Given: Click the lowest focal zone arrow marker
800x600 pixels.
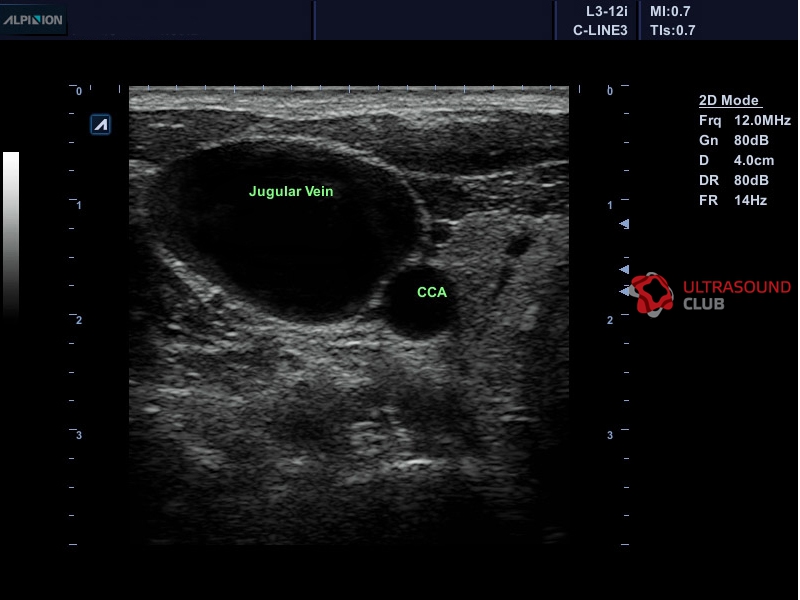Looking at the screenshot, I should coord(624,291).
